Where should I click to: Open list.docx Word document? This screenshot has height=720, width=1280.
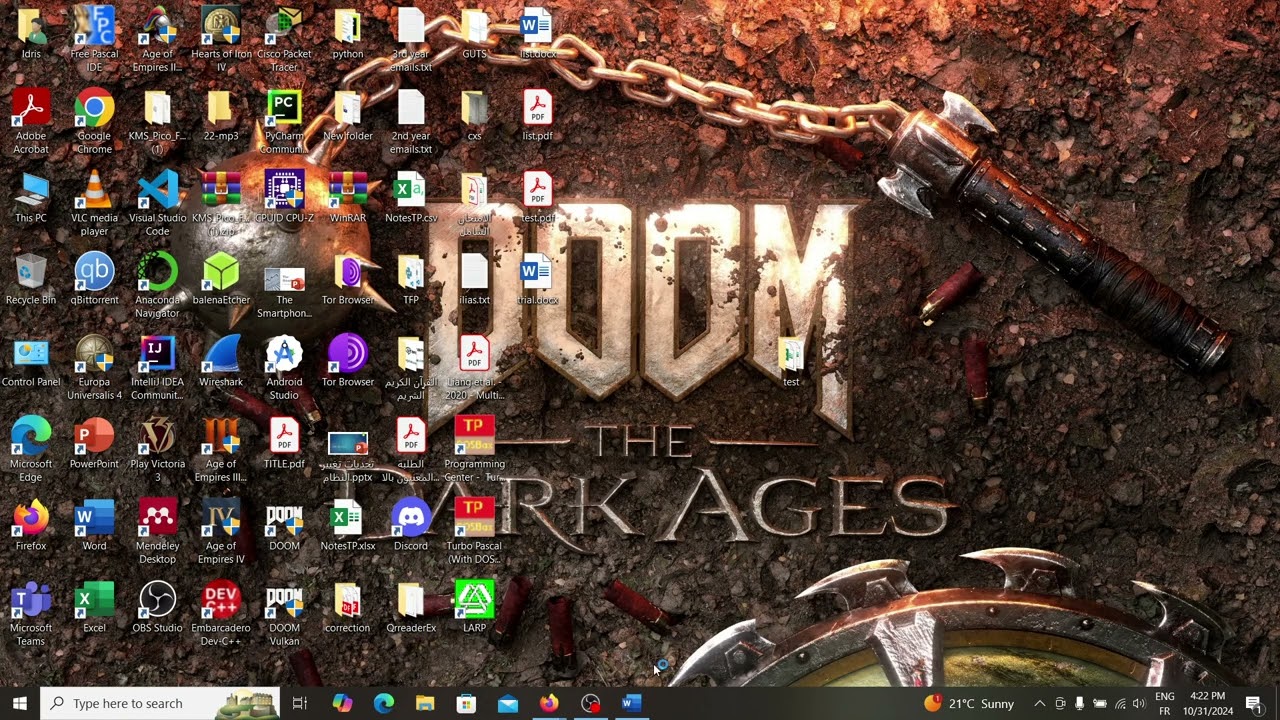[x=537, y=33]
